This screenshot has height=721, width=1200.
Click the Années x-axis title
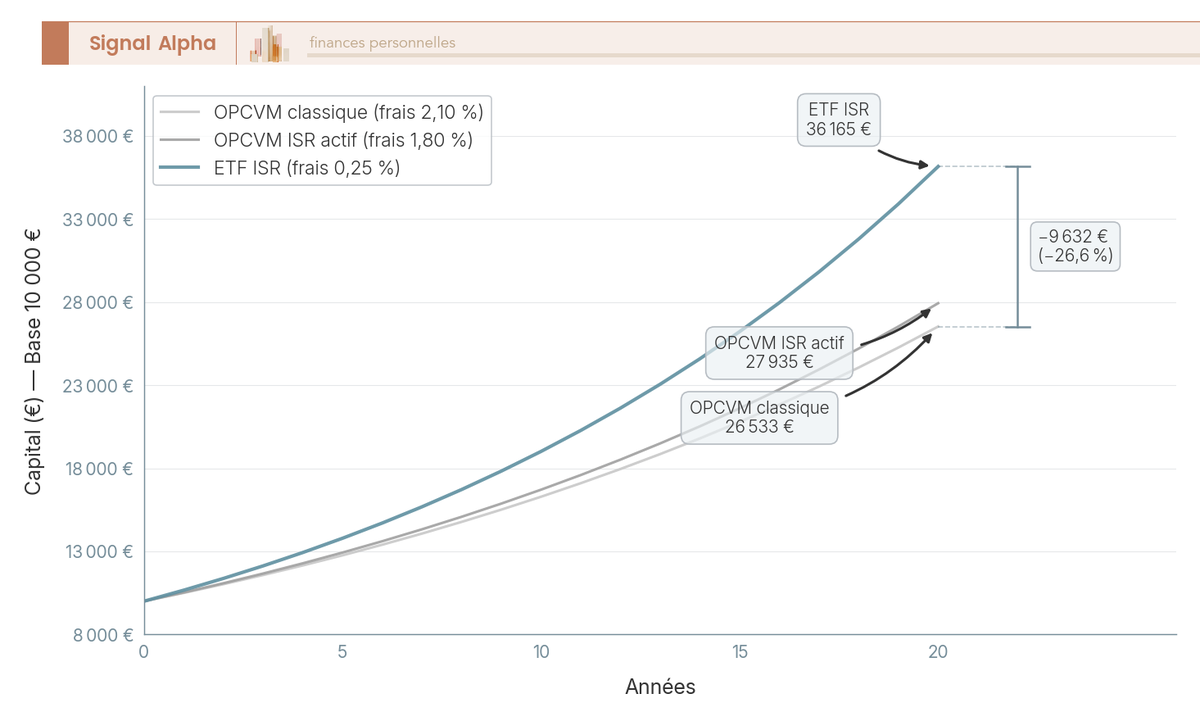click(660, 687)
